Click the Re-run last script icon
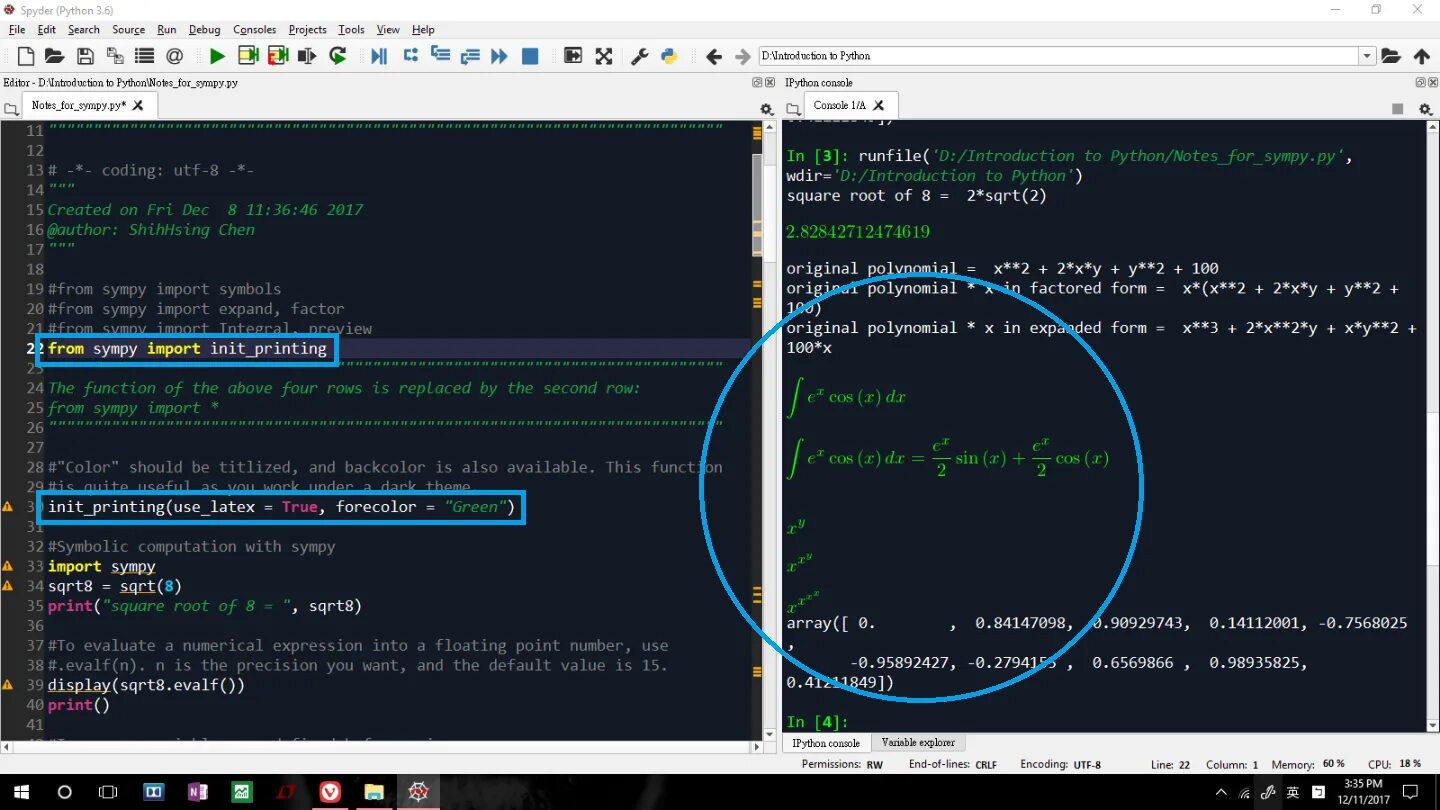Screen dimensions: 1440x810 [x=338, y=56]
